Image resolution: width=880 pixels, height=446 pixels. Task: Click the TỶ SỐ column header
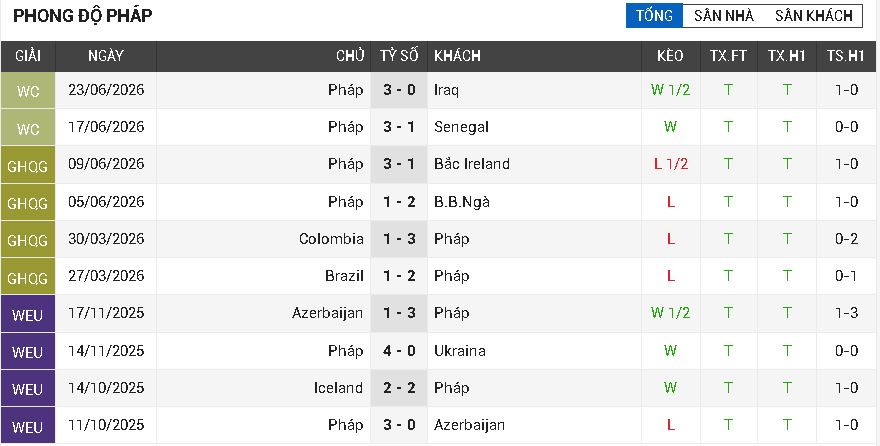click(399, 56)
